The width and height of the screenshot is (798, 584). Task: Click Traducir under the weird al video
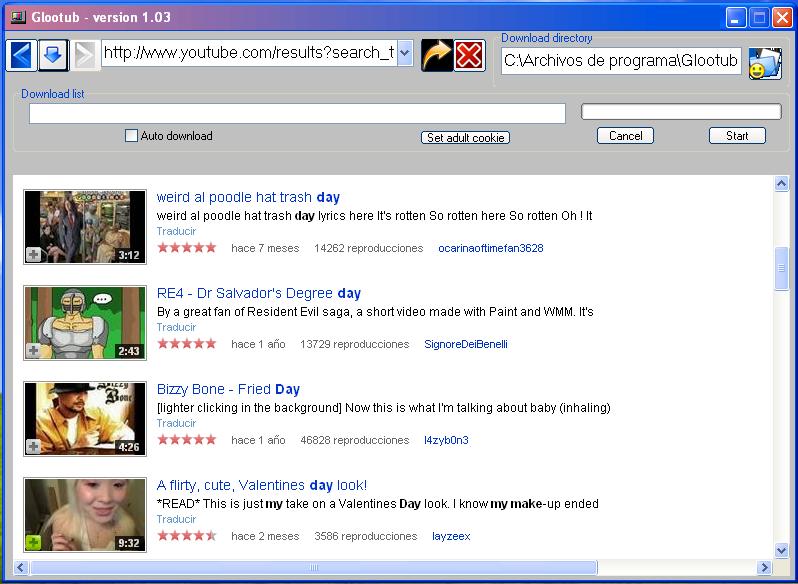[x=176, y=231]
